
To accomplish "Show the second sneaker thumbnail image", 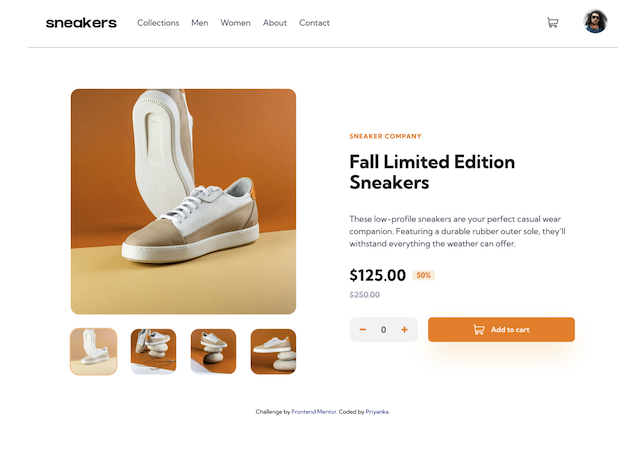I will pos(153,351).
